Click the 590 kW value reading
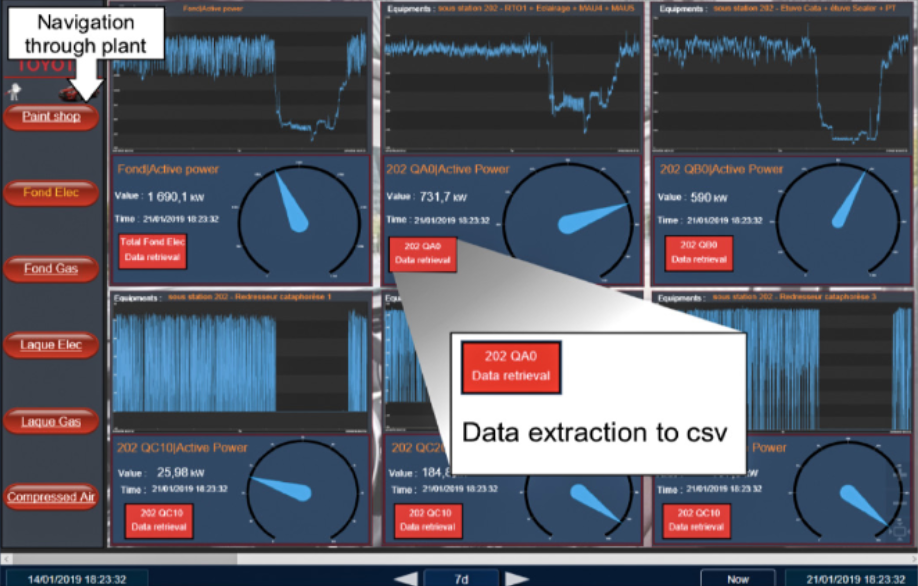918x586 pixels. pos(708,197)
